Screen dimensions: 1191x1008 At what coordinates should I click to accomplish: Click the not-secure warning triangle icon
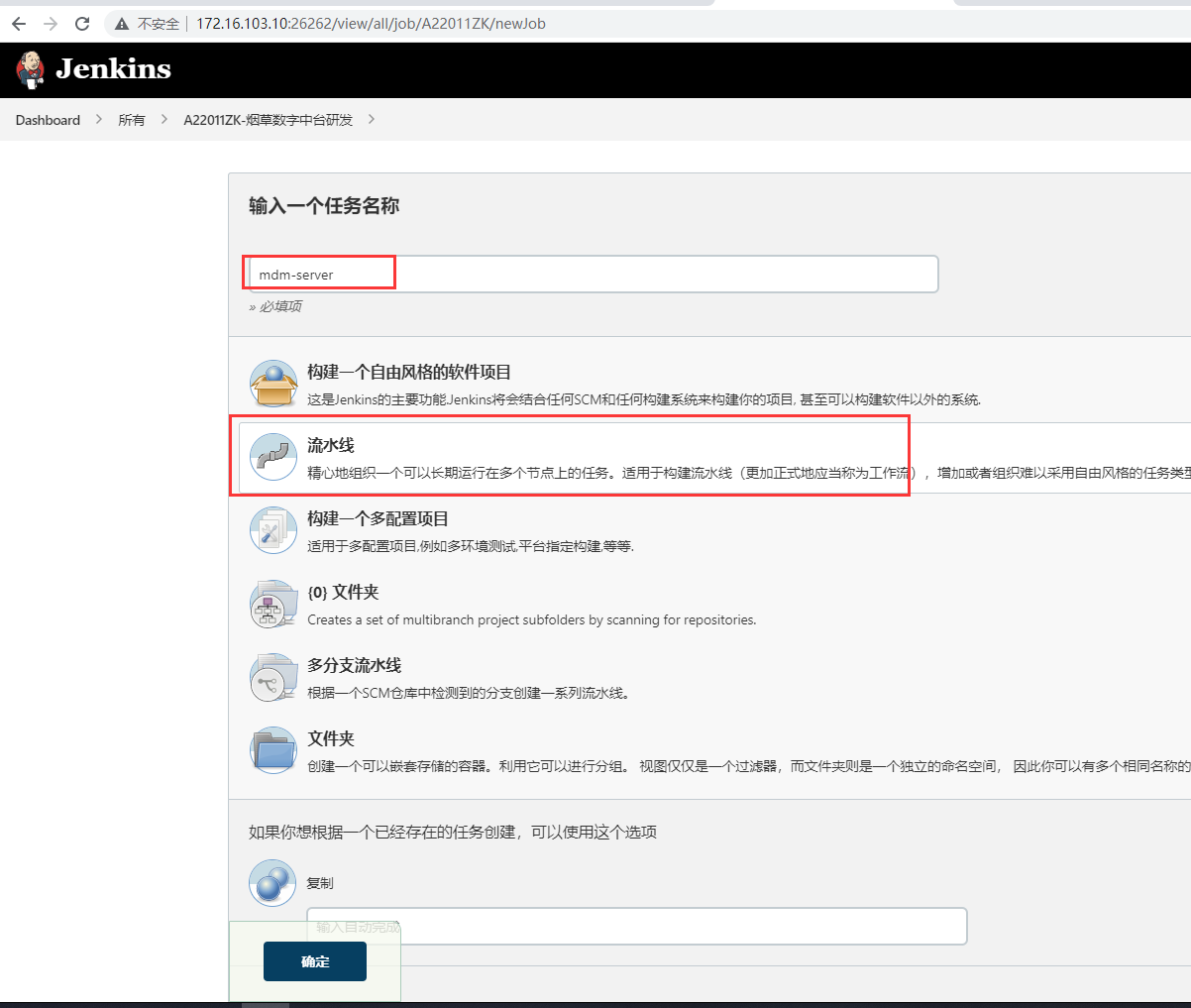122,24
